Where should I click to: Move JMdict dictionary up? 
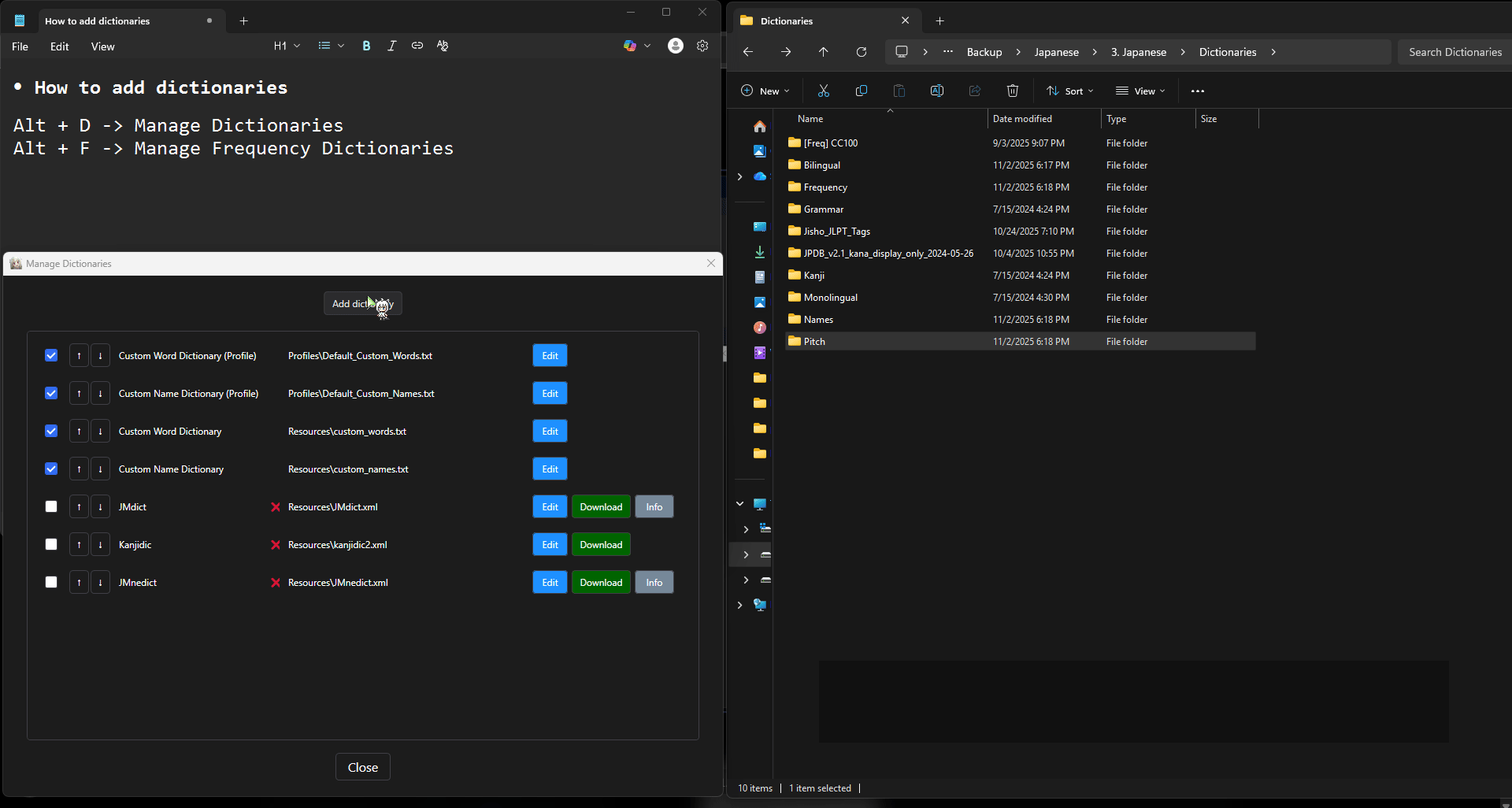(79, 507)
